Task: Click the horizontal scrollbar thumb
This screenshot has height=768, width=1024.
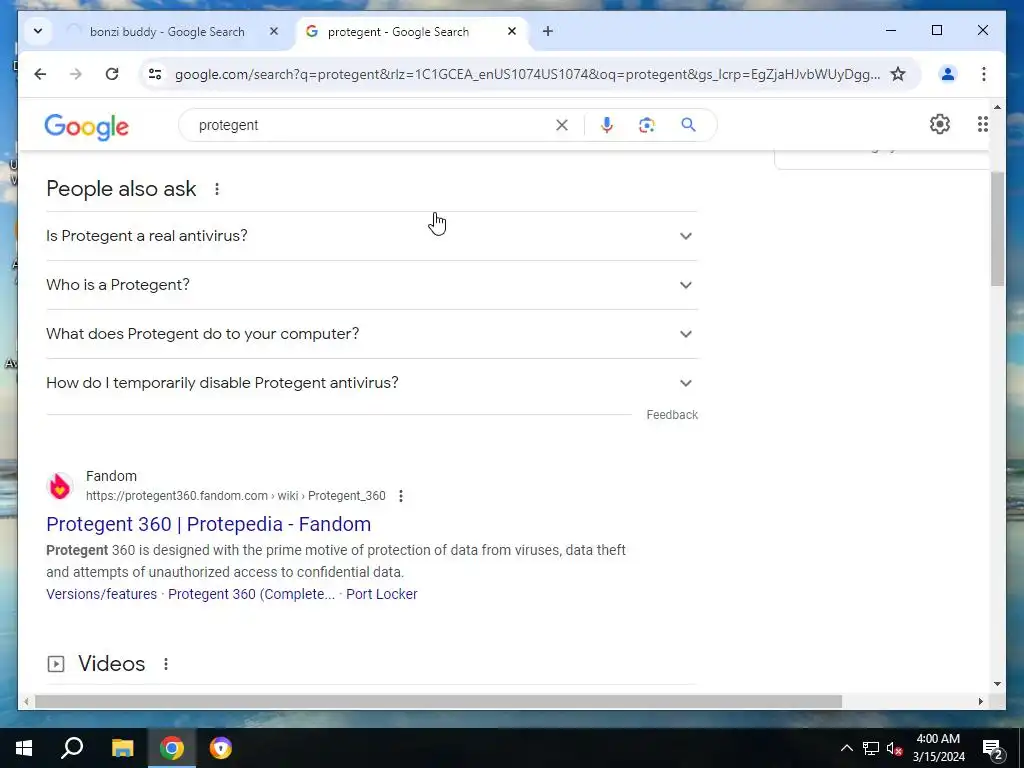Action: click(438, 701)
